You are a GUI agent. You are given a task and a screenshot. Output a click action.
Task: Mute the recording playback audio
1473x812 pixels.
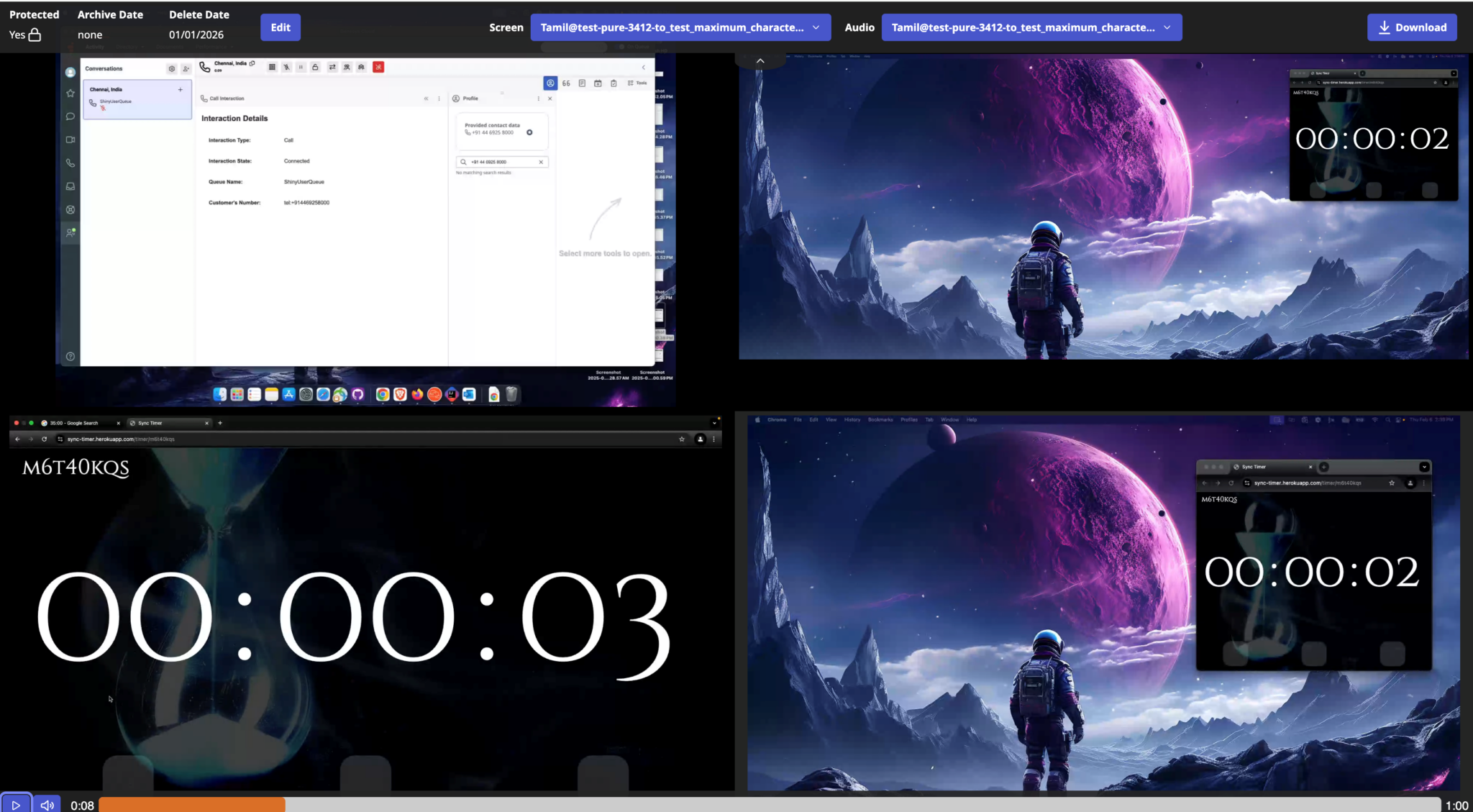[46, 804]
